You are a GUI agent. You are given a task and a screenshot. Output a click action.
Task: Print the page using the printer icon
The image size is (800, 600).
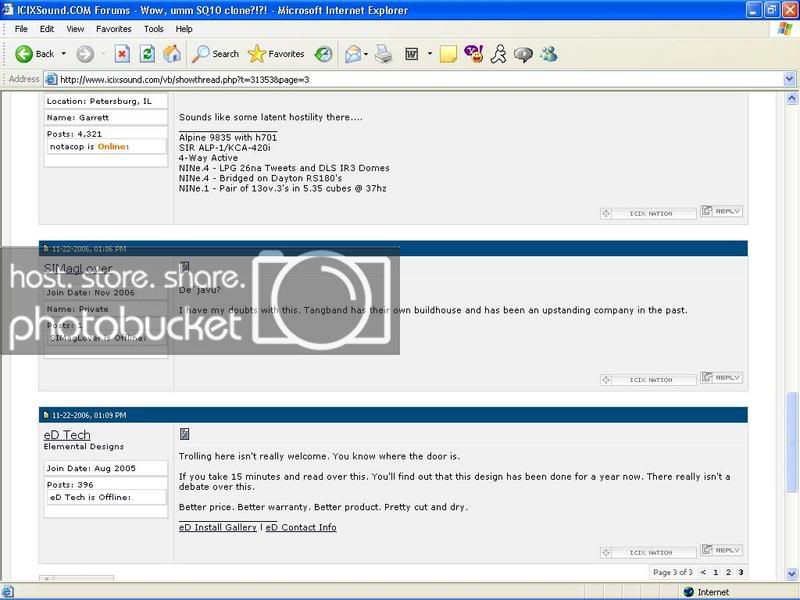[384, 54]
